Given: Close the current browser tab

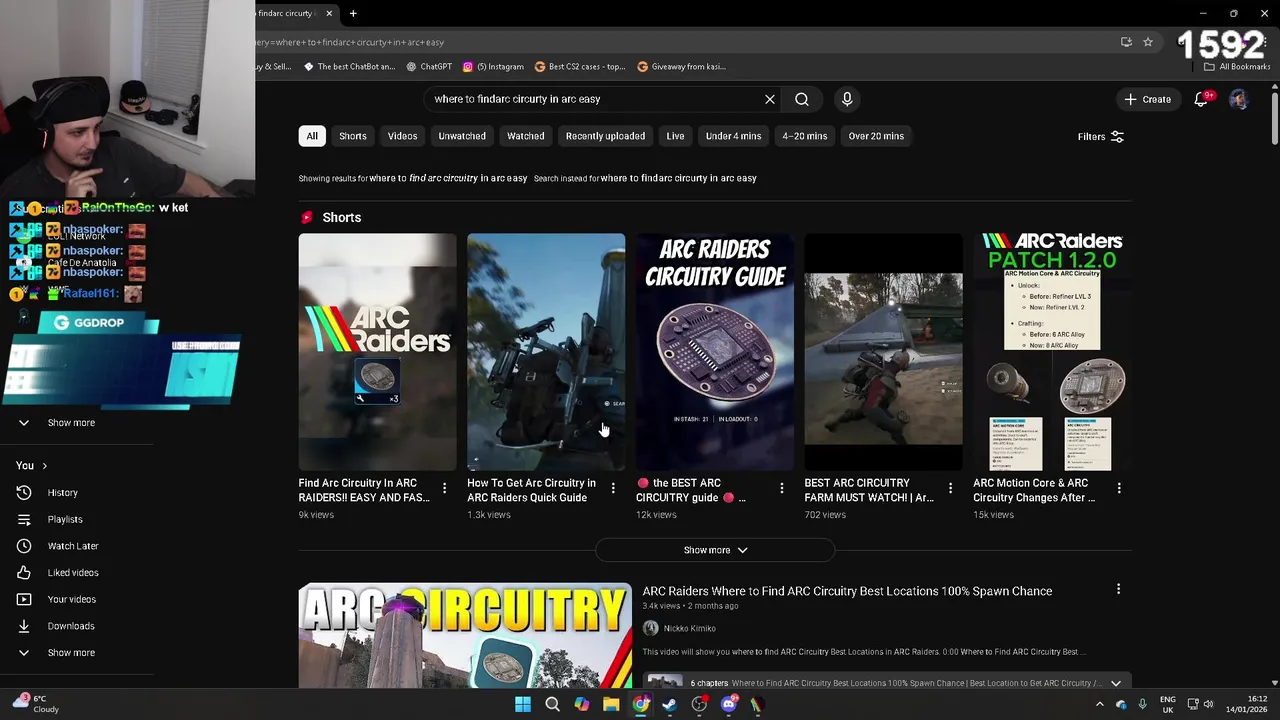Looking at the screenshot, I should pos(329,13).
